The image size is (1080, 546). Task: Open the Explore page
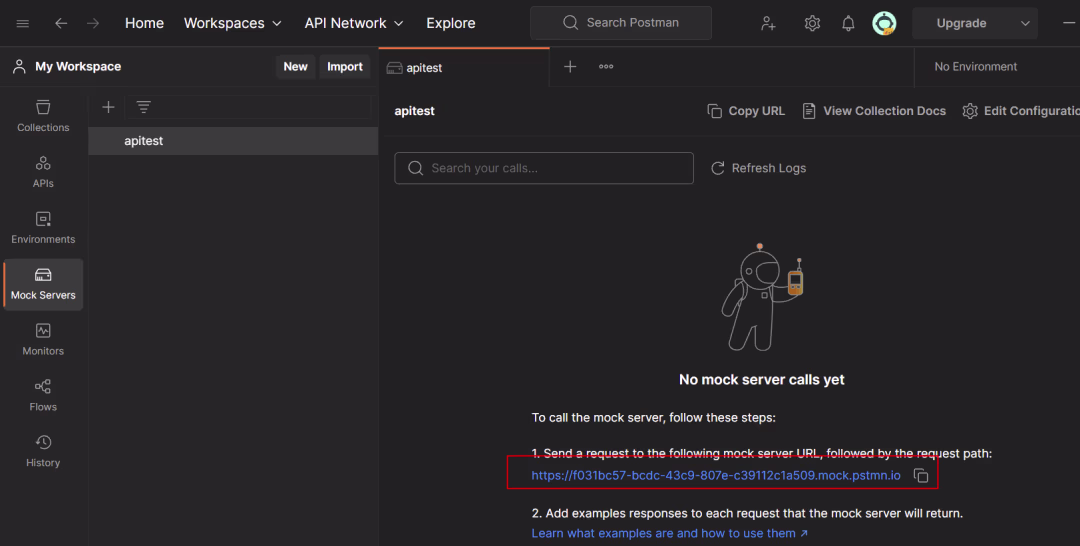click(x=450, y=23)
